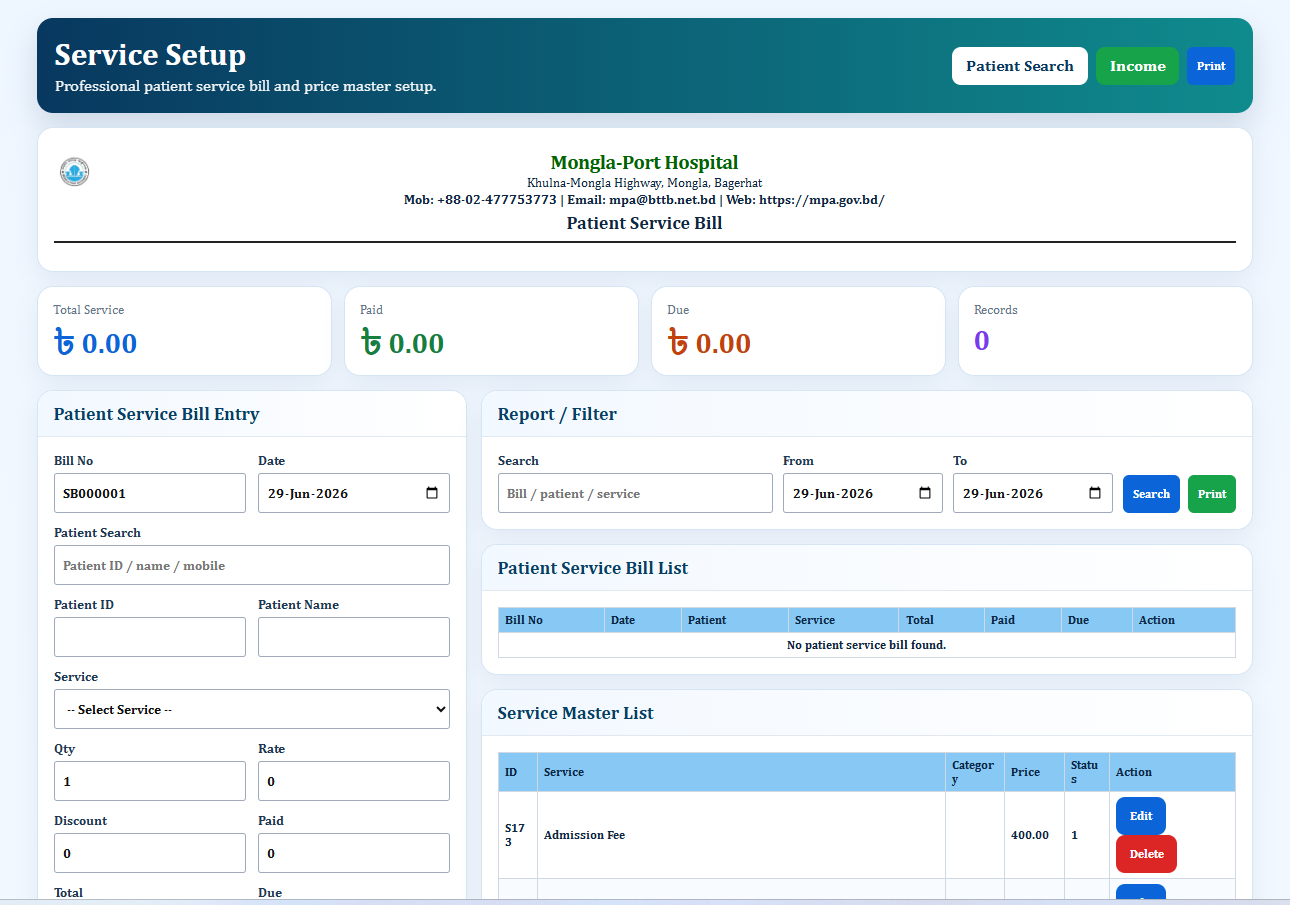1290x905 pixels.
Task: Click the Total Service amount card
Action: 184,331
